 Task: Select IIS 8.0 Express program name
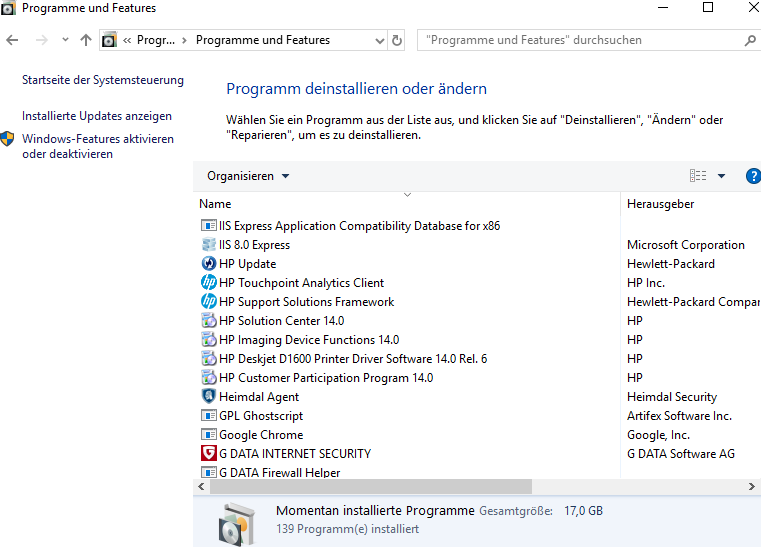[x=254, y=245]
